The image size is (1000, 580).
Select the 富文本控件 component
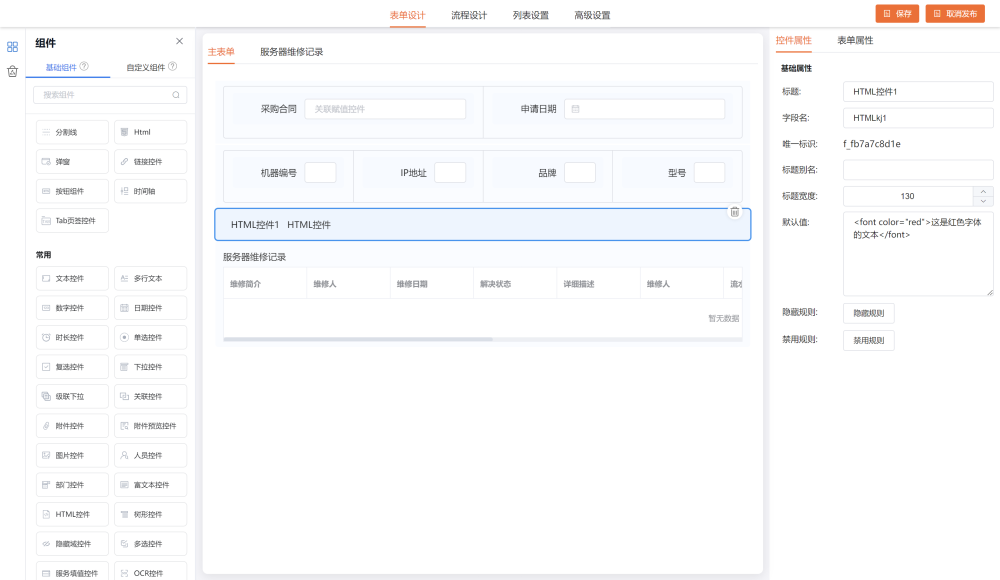coord(150,484)
